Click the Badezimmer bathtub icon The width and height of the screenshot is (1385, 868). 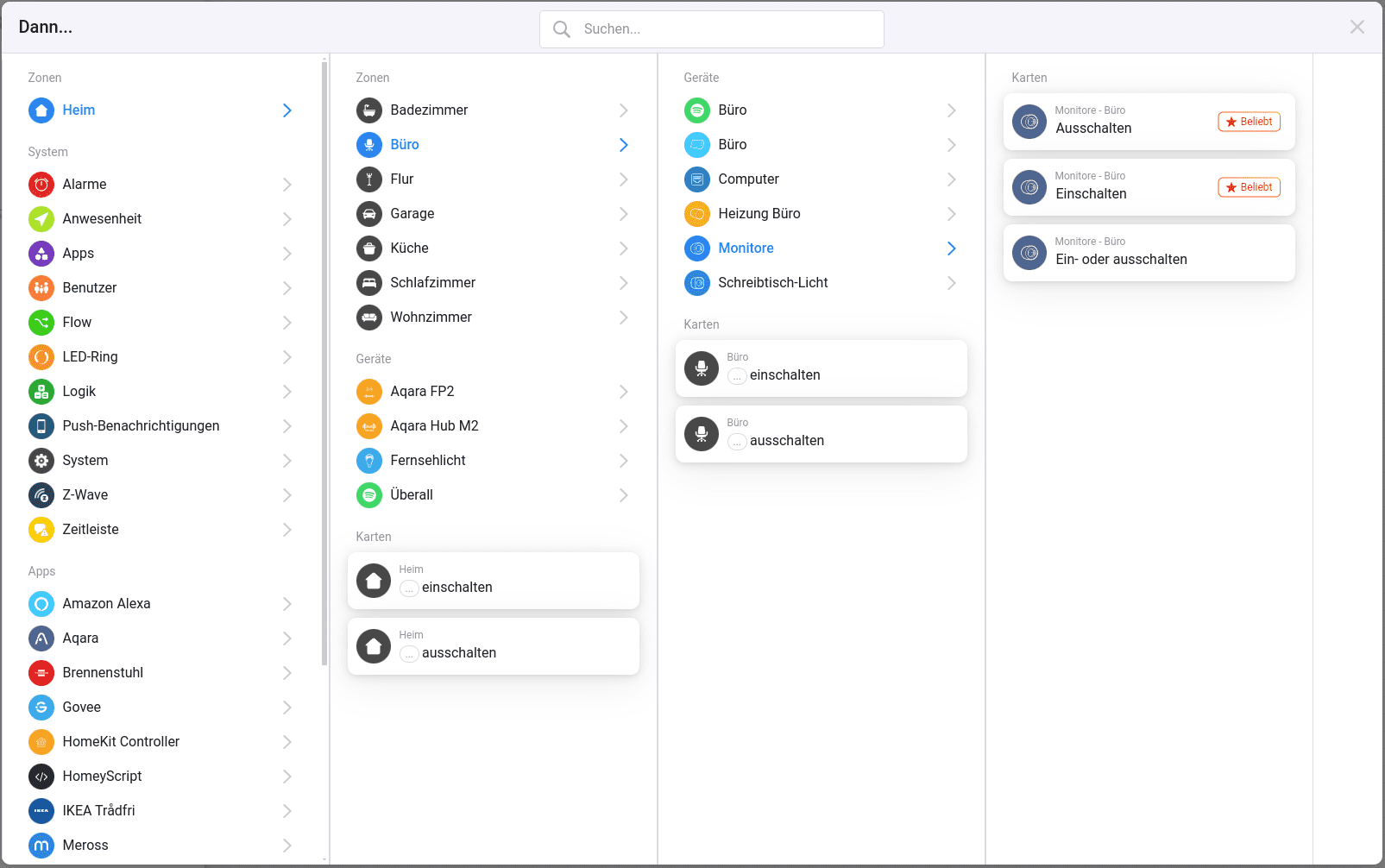(369, 110)
